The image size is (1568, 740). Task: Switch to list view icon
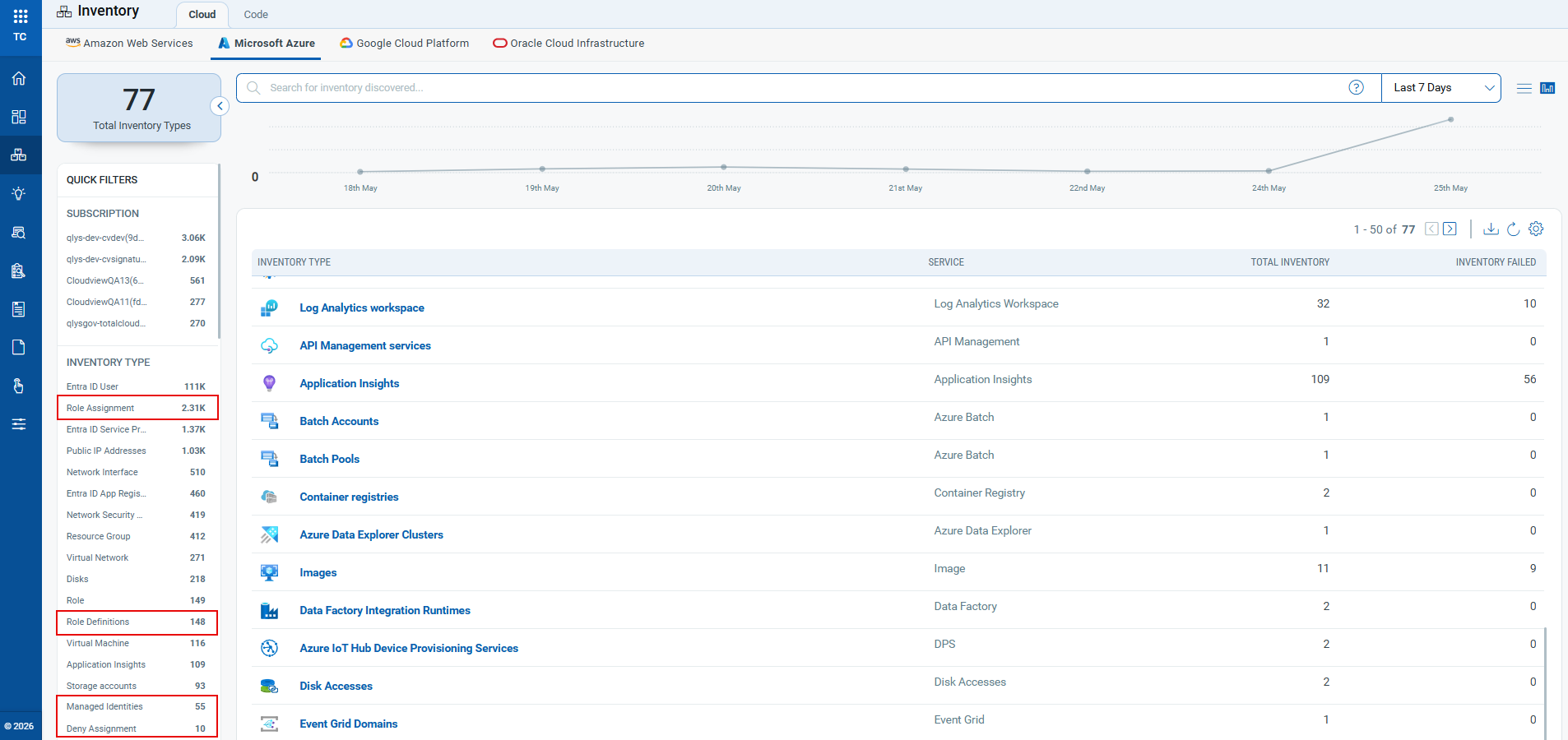click(1524, 88)
